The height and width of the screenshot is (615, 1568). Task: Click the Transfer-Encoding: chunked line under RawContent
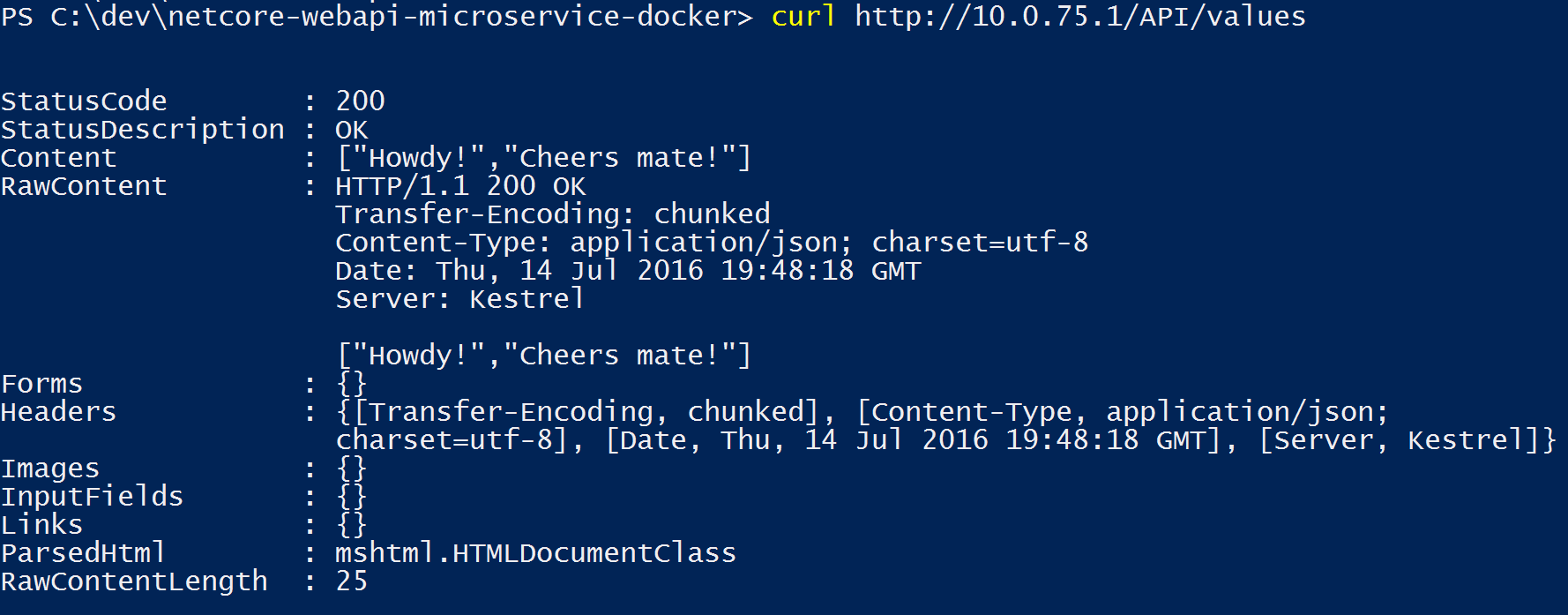552,214
